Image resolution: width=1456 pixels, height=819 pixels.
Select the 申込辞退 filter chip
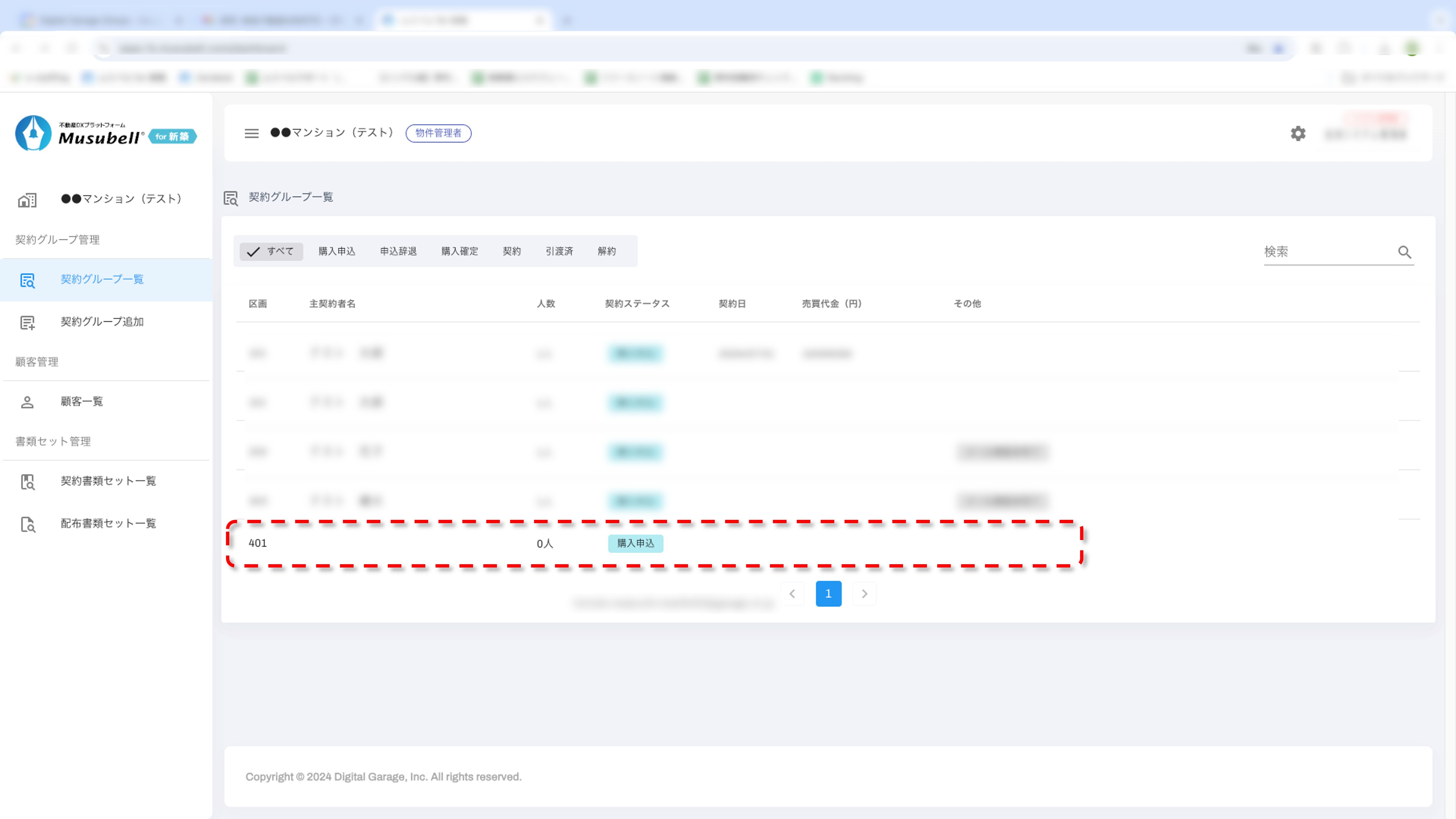(x=398, y=251)
